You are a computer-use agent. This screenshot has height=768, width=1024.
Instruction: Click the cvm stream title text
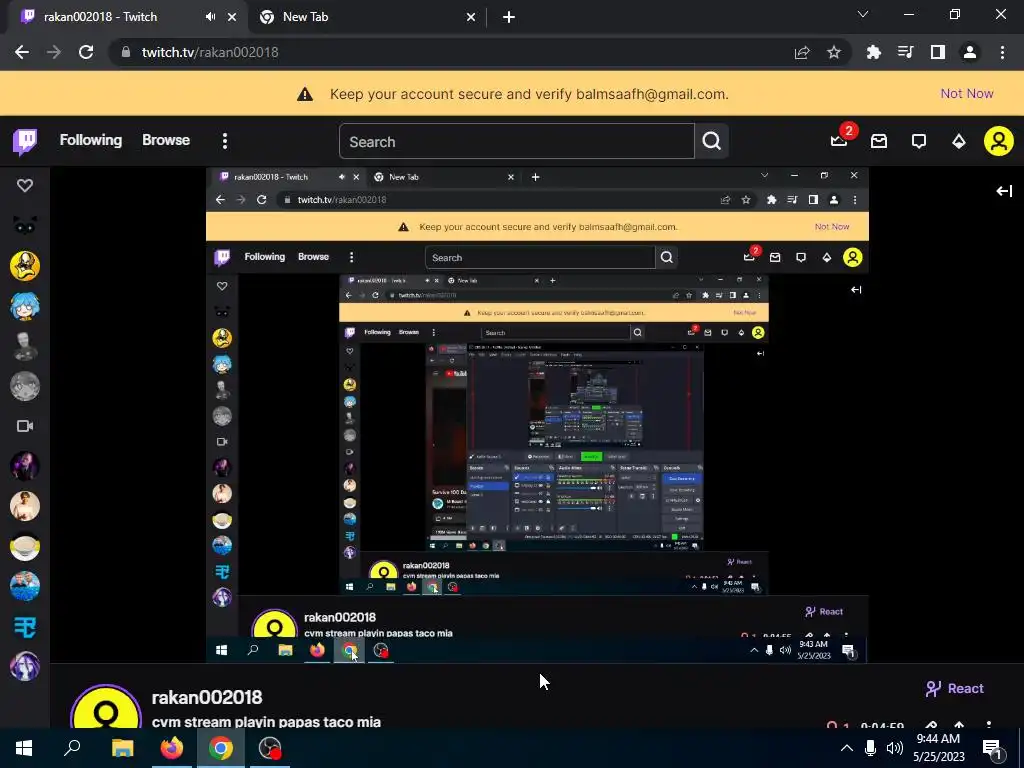[266, 722]
